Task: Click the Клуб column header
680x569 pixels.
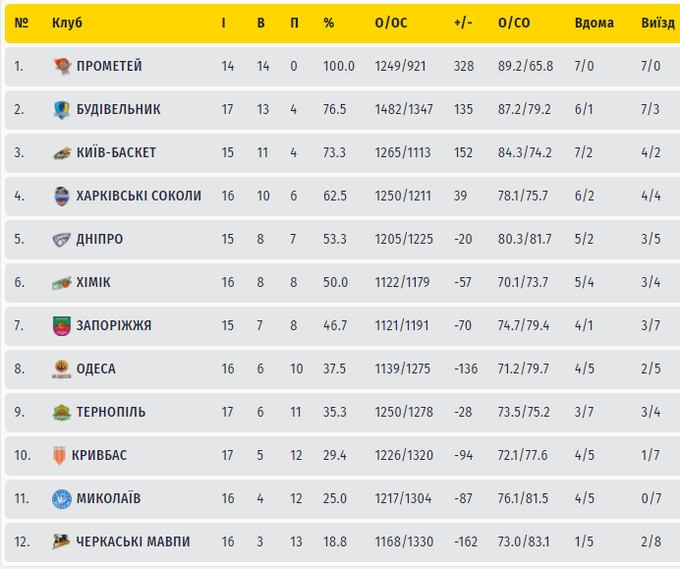Action: point(67,23)
